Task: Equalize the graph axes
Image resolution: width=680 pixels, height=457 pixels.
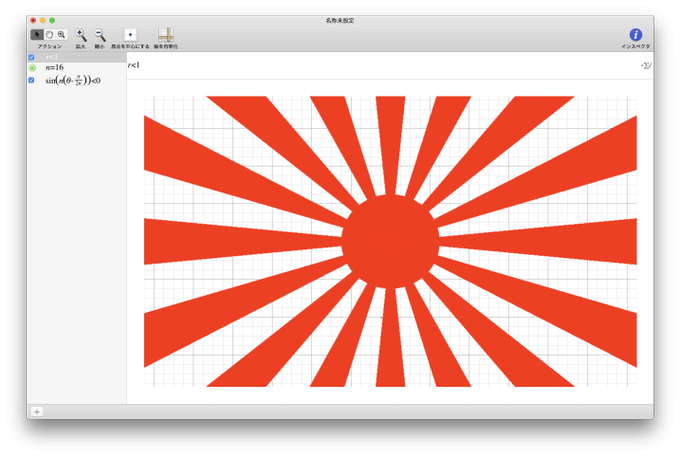Action: (166, 35)
